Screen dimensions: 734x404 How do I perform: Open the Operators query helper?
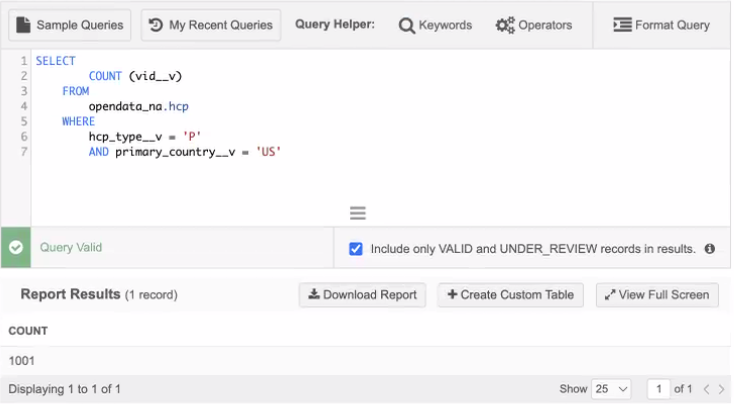pos(534,25)
